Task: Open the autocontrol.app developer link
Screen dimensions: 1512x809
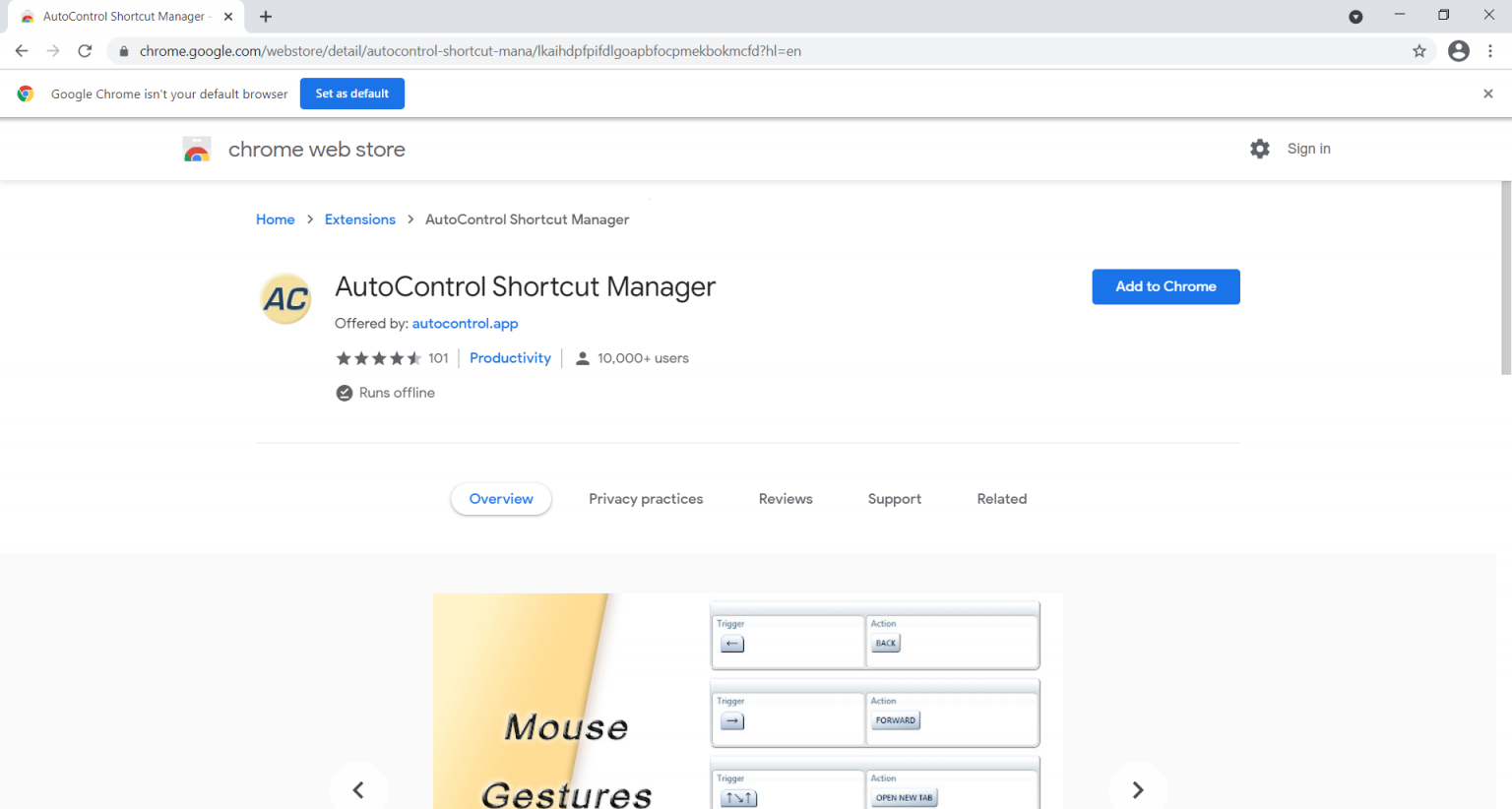Action: 465,323
